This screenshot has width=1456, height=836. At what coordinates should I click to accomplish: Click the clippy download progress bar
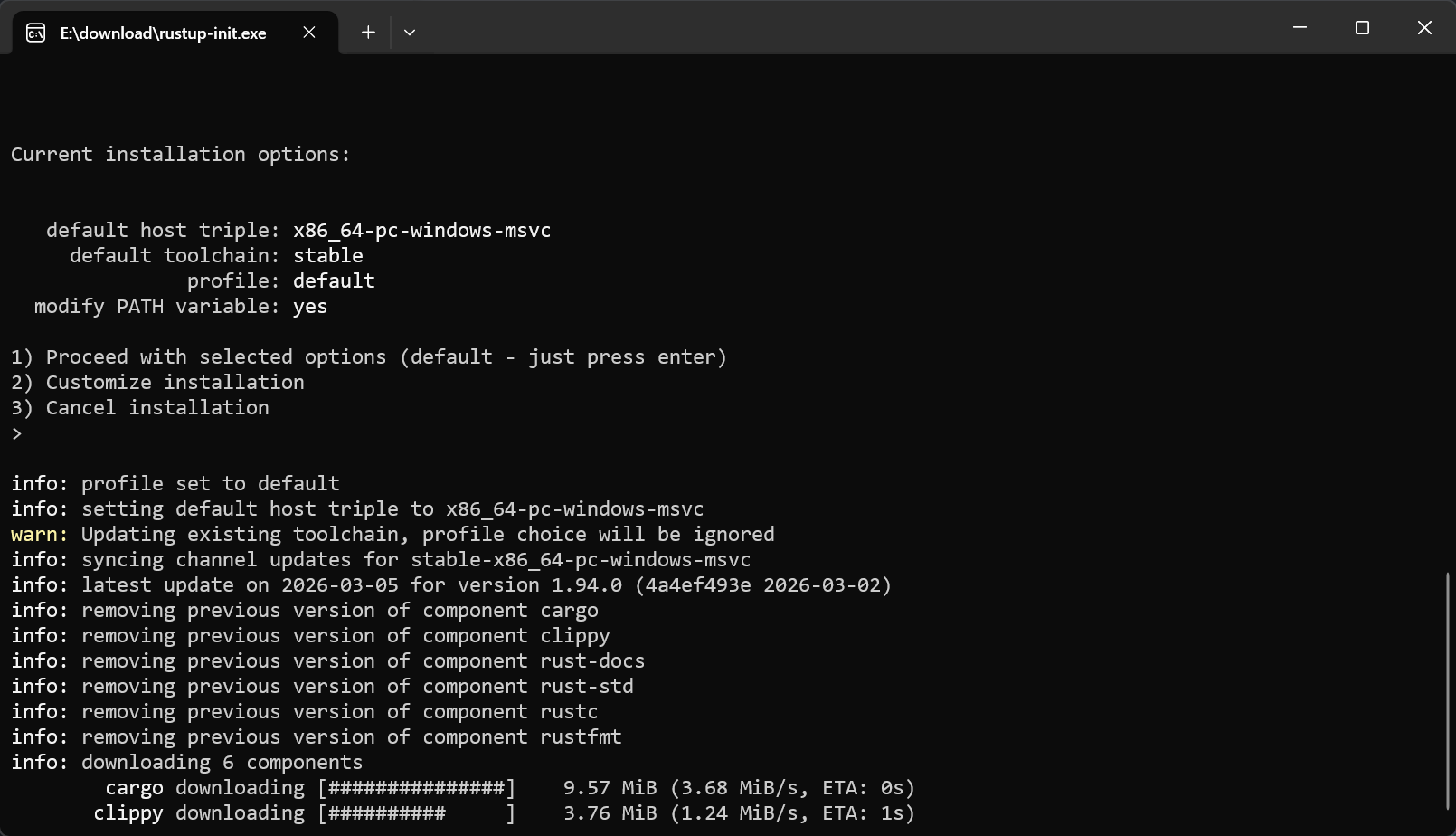click(x=417, y=813)
